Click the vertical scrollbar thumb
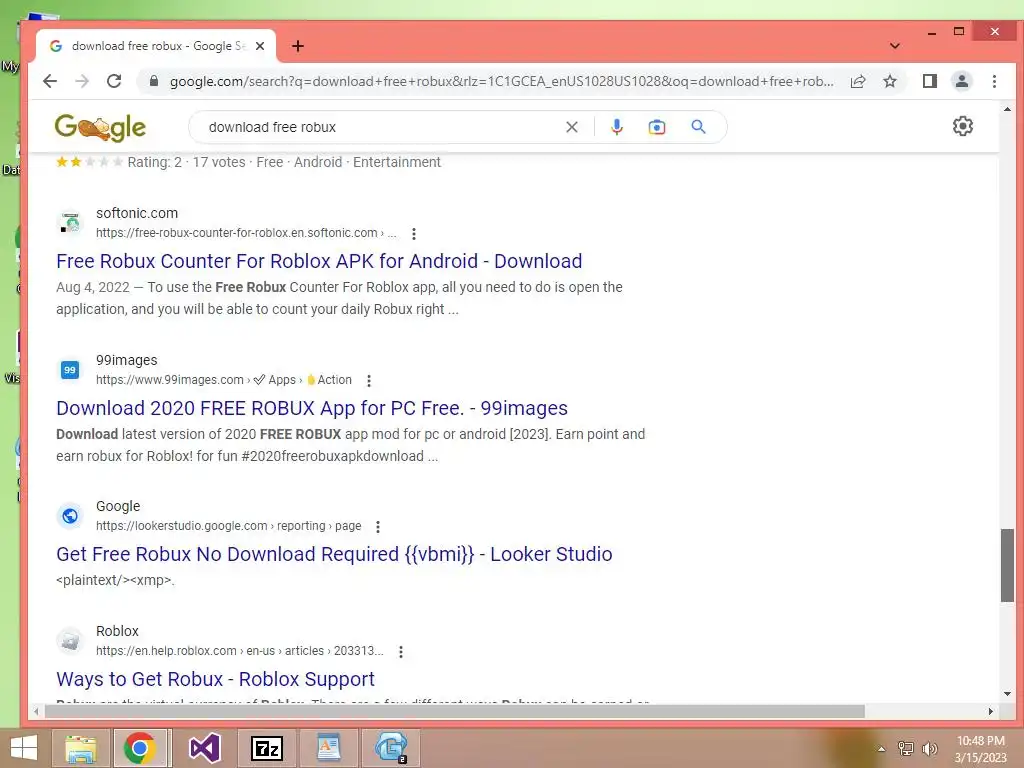The image size is (1024, 768). (x=1006, y=566)
